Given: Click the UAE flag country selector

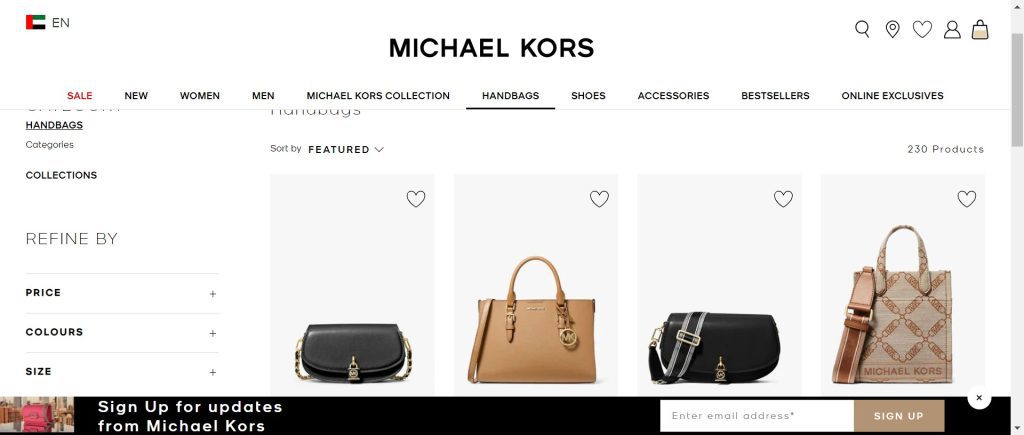Looking at the screenshot, I should coord(35,22).
